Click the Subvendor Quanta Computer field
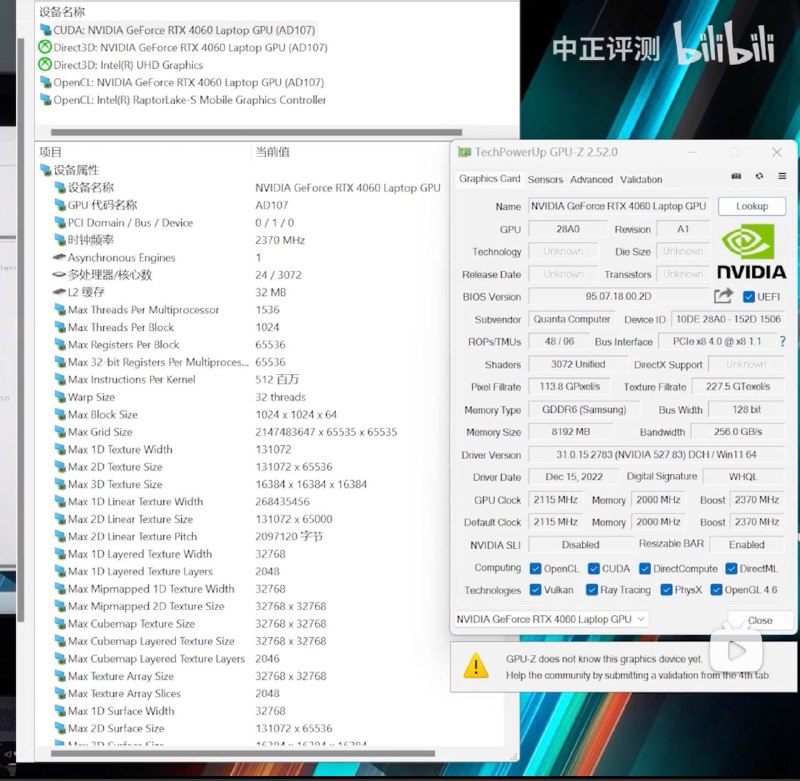800x781 pixels. pos(571,319)
